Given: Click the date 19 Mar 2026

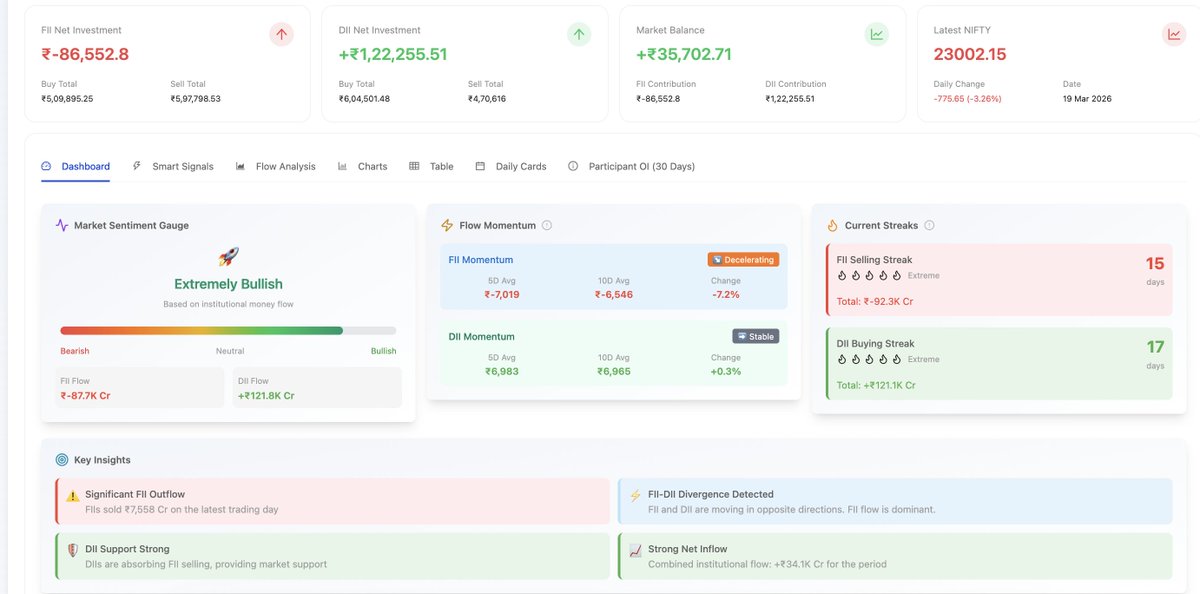Looking at the screenshot, I should [x=1087, y=99].
